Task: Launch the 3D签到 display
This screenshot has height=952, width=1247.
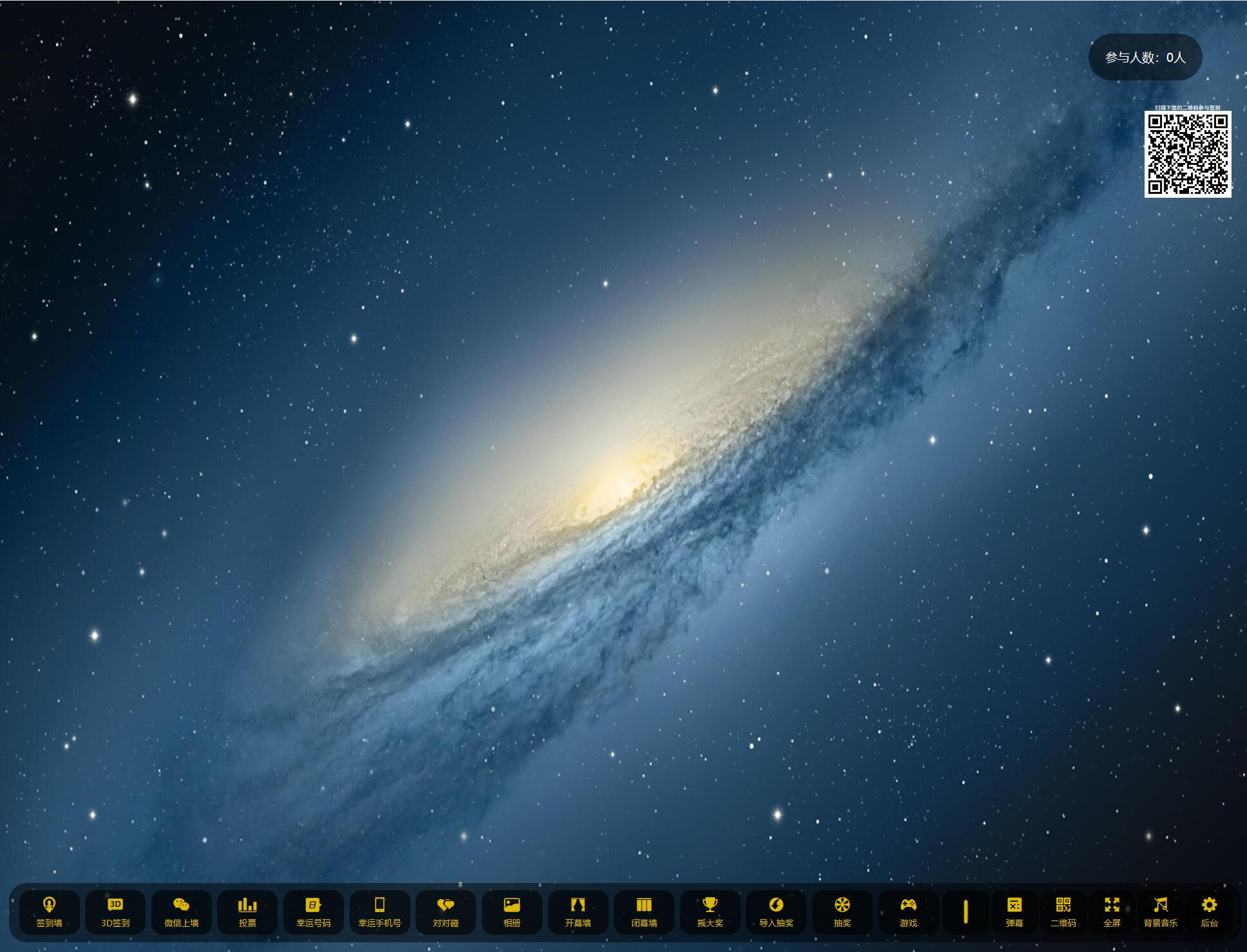Action: click(x=115, y=912)
